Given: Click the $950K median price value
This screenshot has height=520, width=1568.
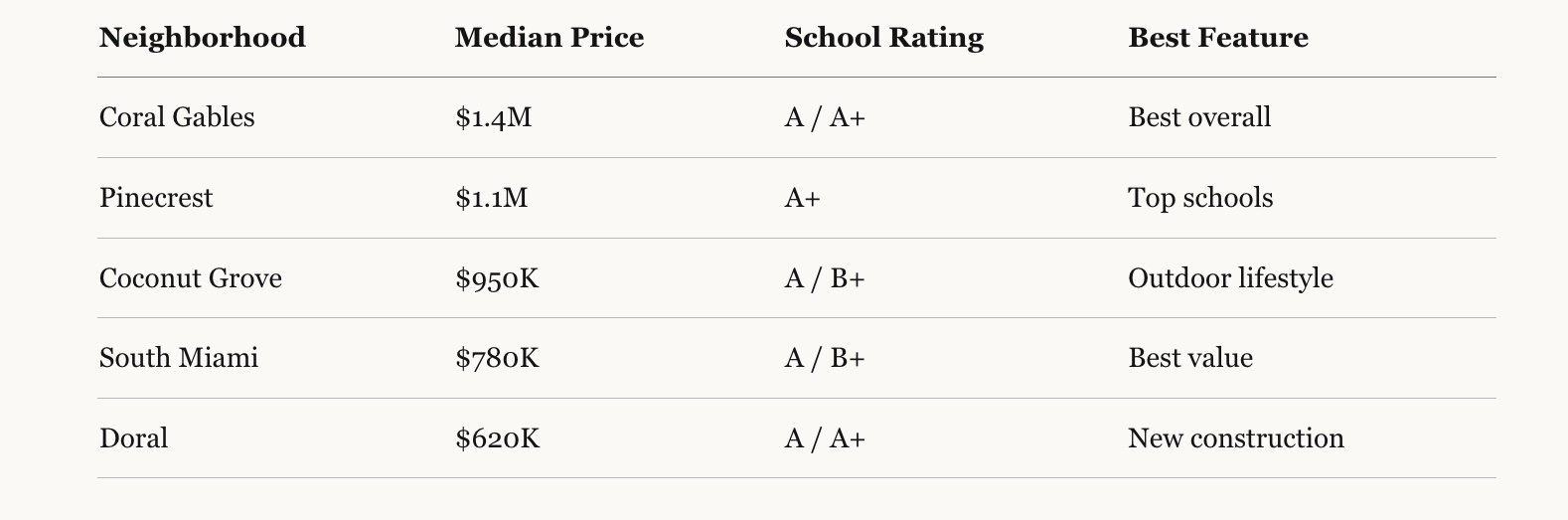Looking at the screenshot, I should (497, 278).
